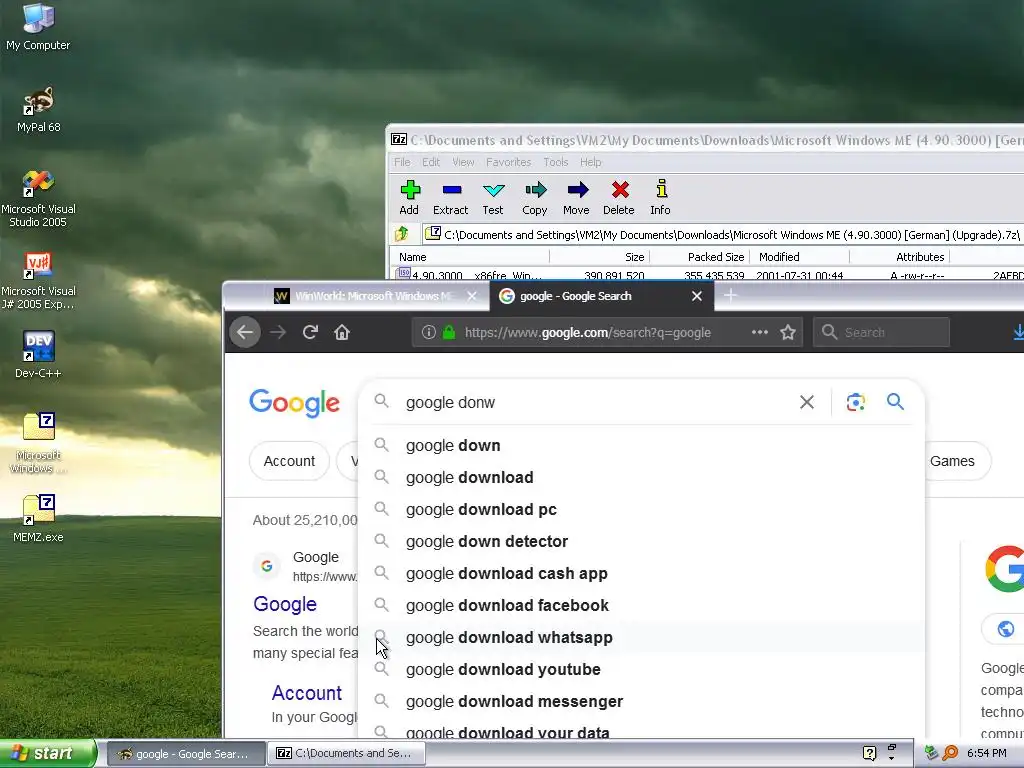The image size is (1024, 768).
Task: Open page actions three-dot menu
Action: tap(760, 332)
